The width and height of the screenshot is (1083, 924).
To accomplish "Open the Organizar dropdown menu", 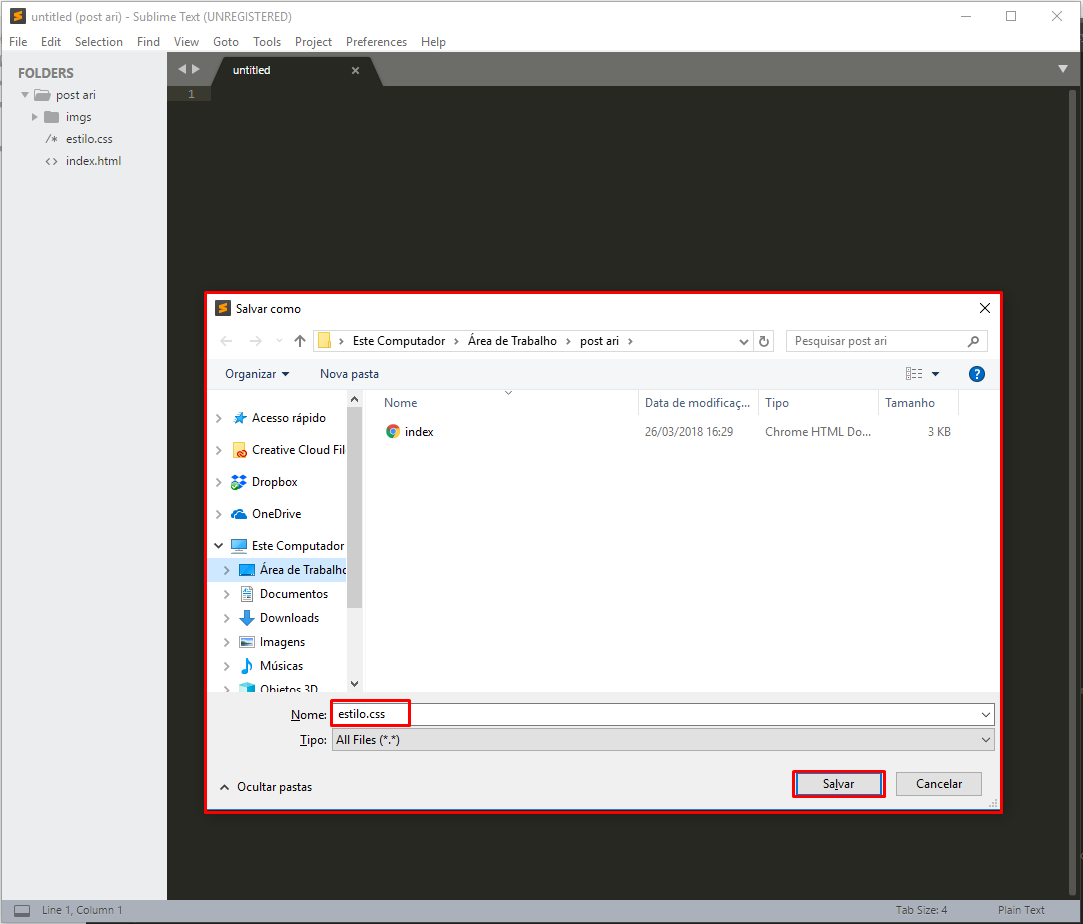I will coord(257,374).
